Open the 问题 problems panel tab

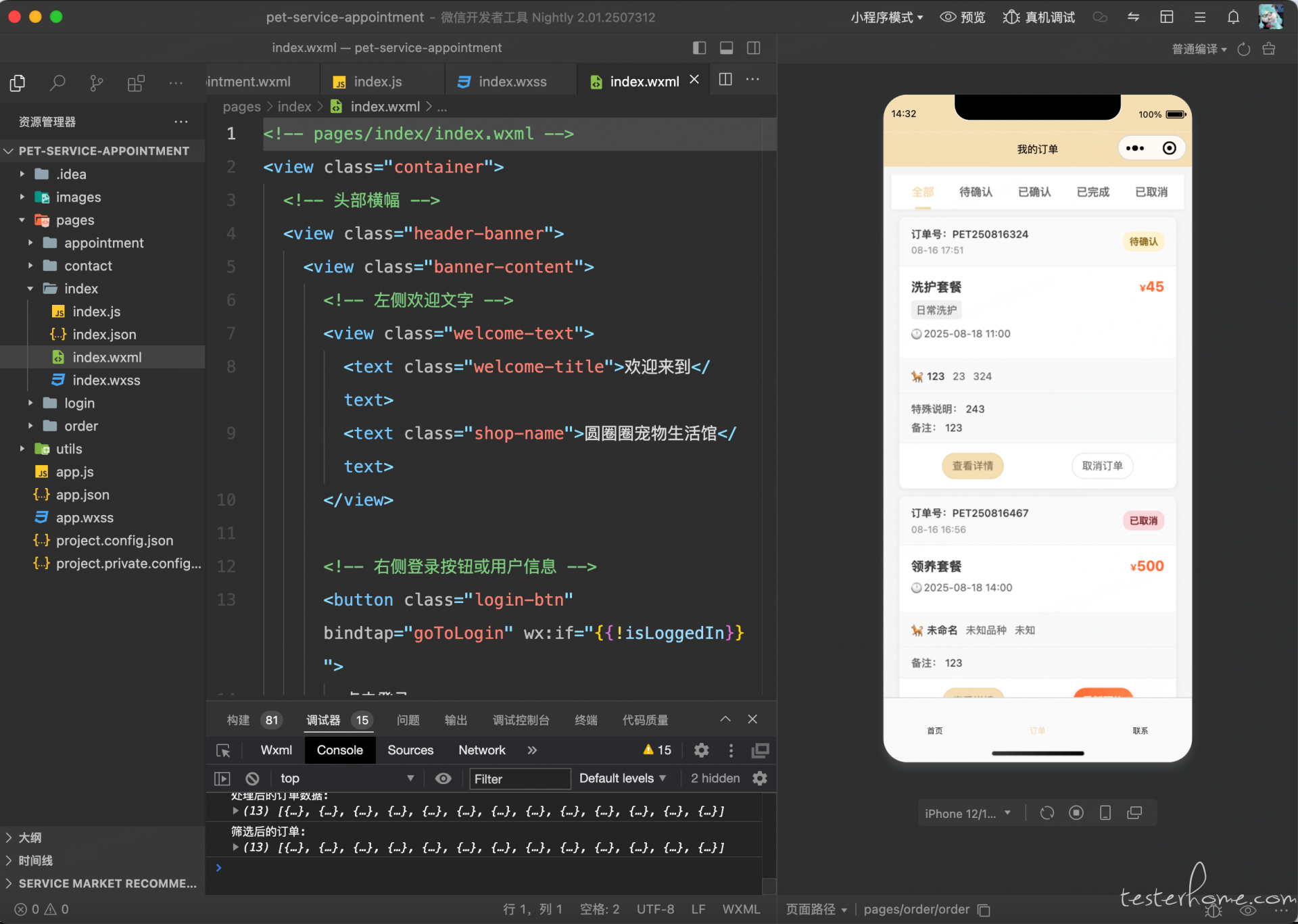[408, 720]
